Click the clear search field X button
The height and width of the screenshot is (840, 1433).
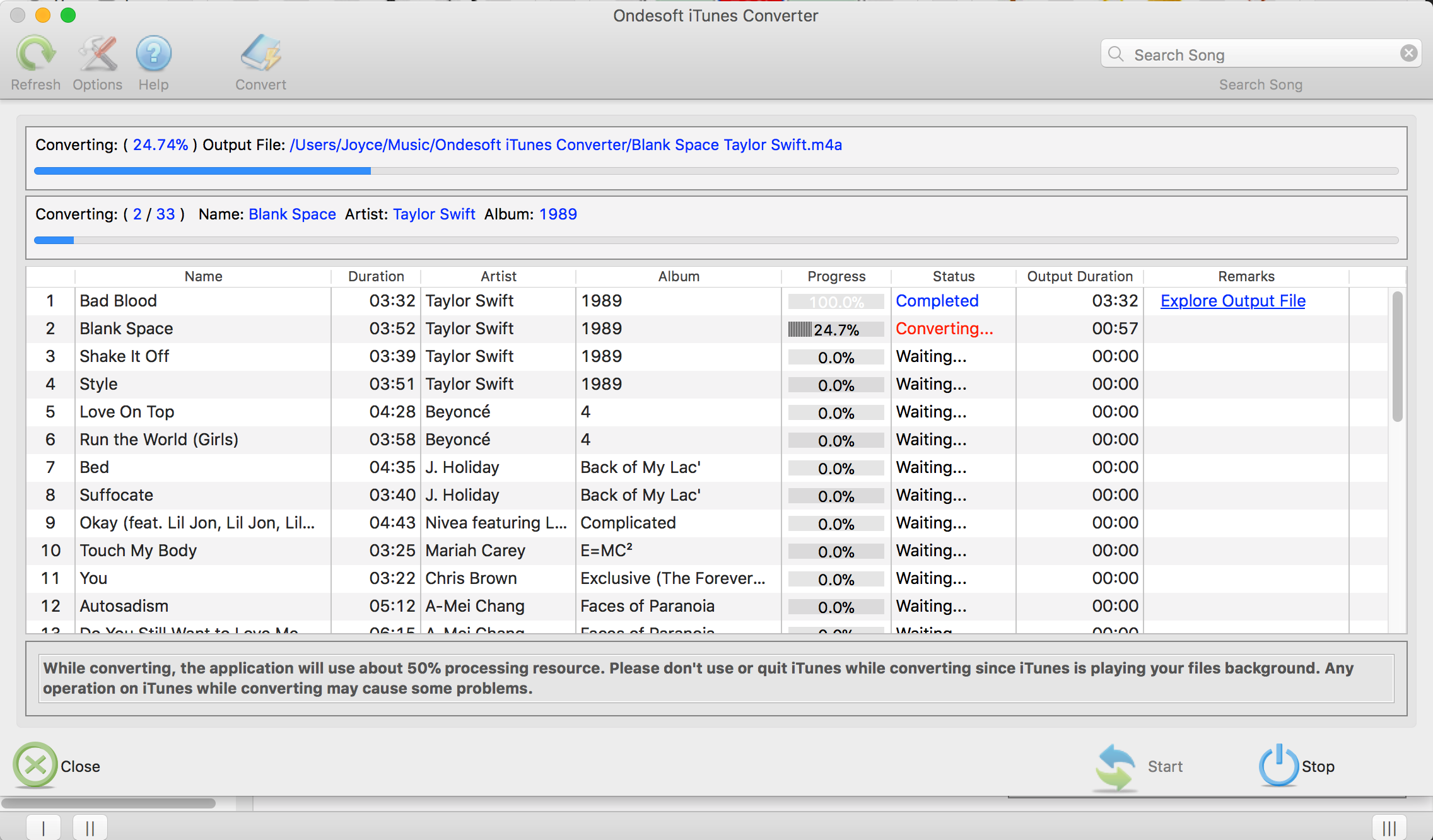coord(1409,53)
